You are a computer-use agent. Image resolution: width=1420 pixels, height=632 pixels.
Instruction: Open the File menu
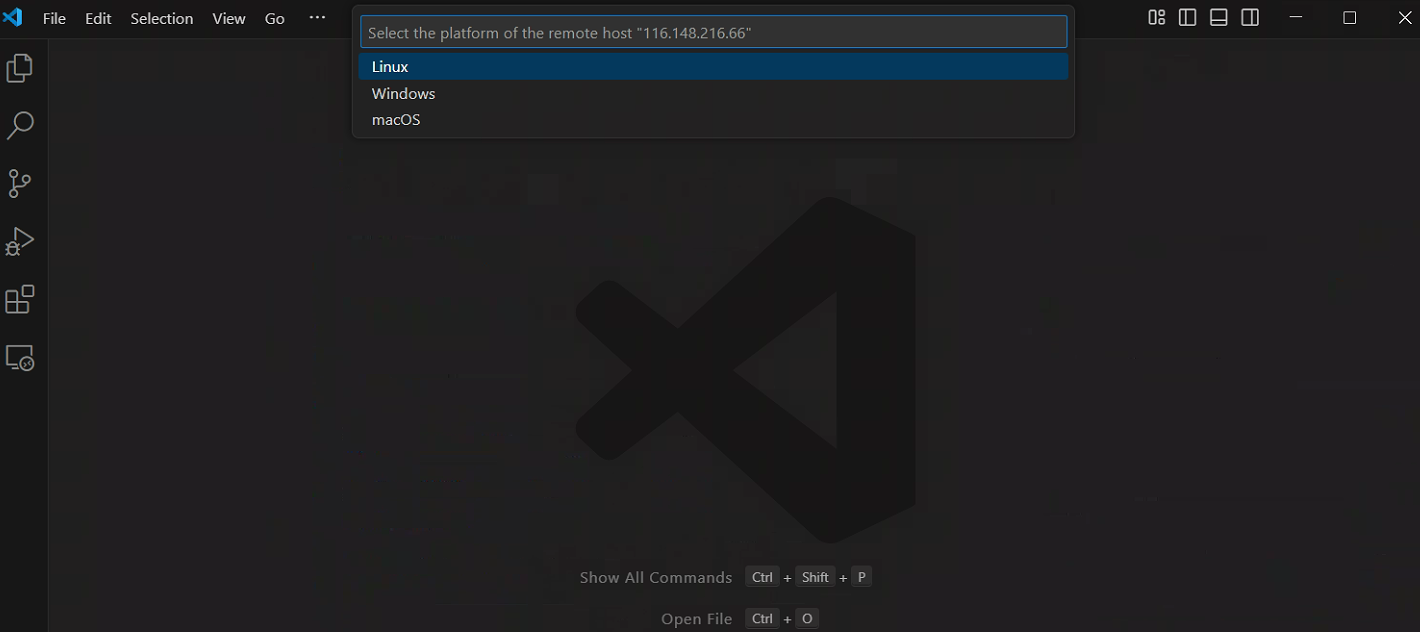55,18
